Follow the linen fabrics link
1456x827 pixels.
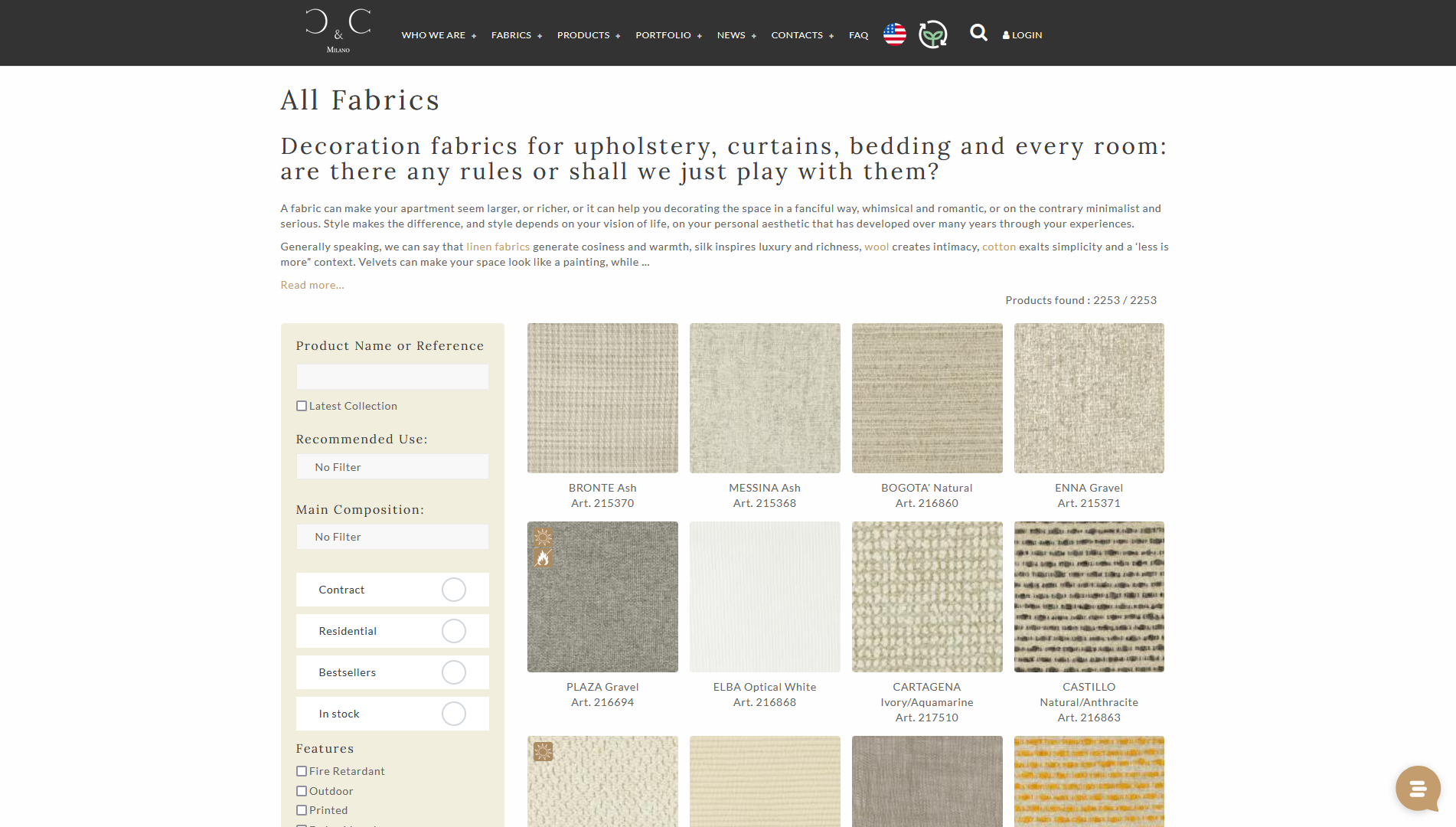498,247
